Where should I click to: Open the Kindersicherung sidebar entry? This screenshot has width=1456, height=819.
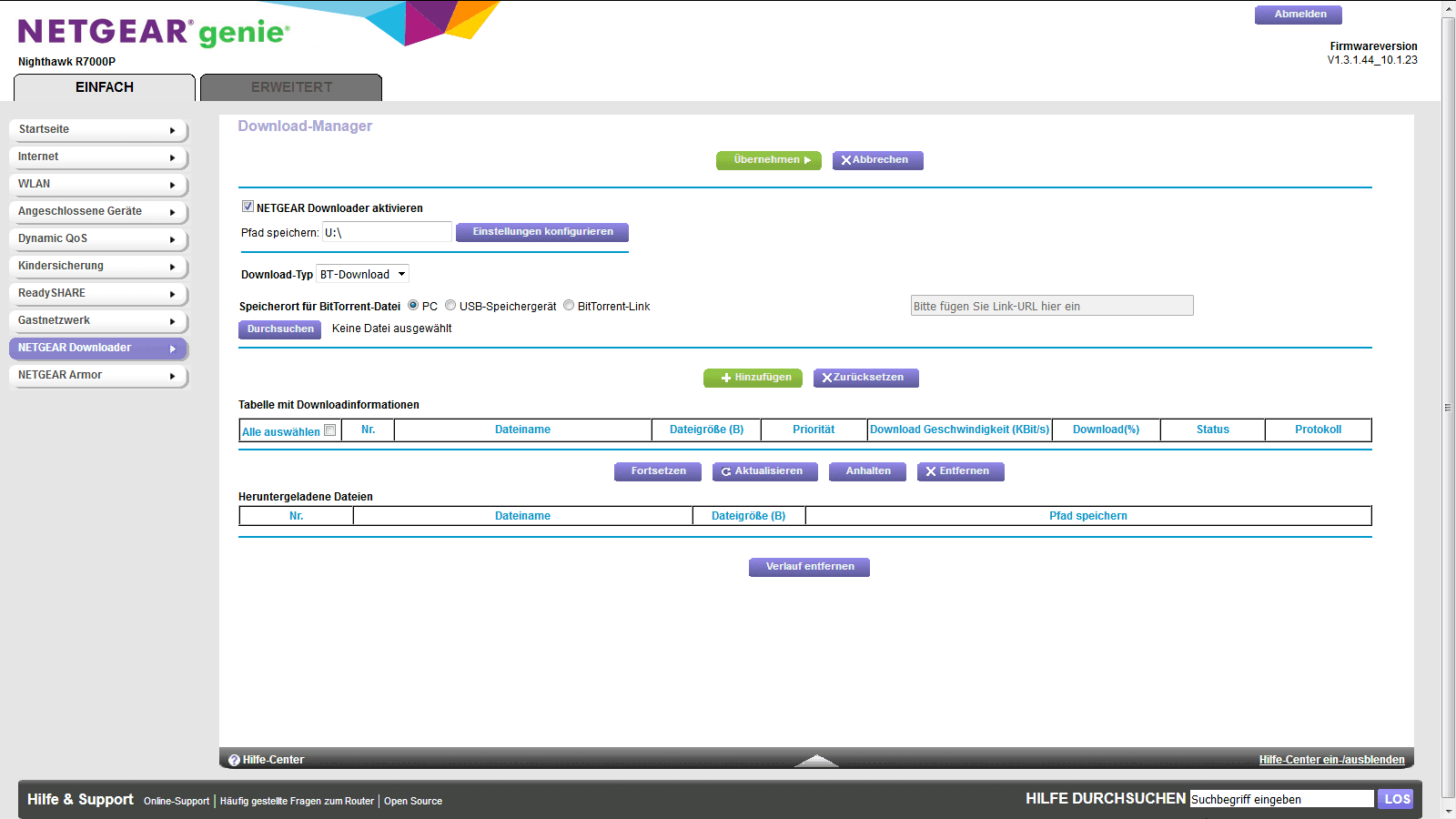click(x=98, y=267)
